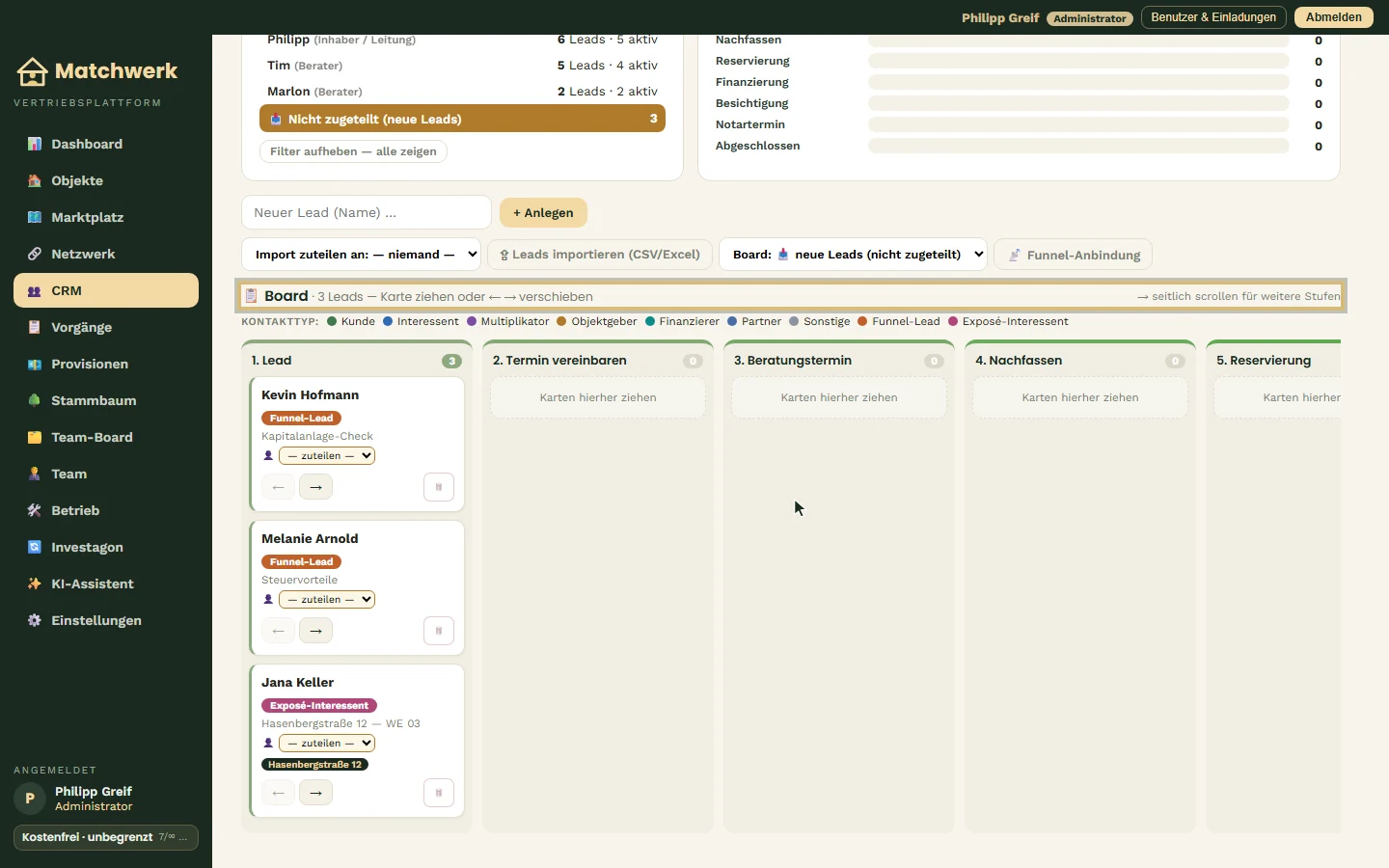Viewport: 1389px width, 868px height.
Task: Delete the Melanie Arnold lead card
Action: 439,631
